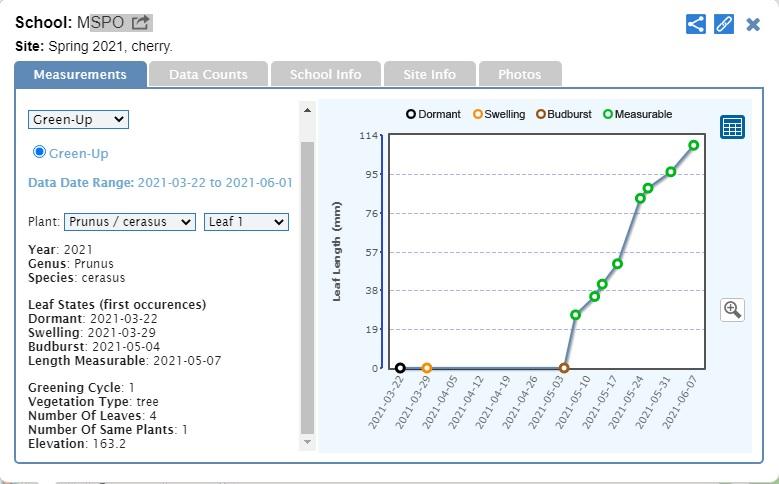Toggle Swelling series in chart legend

pyautogui.click(x=499, y=114)
